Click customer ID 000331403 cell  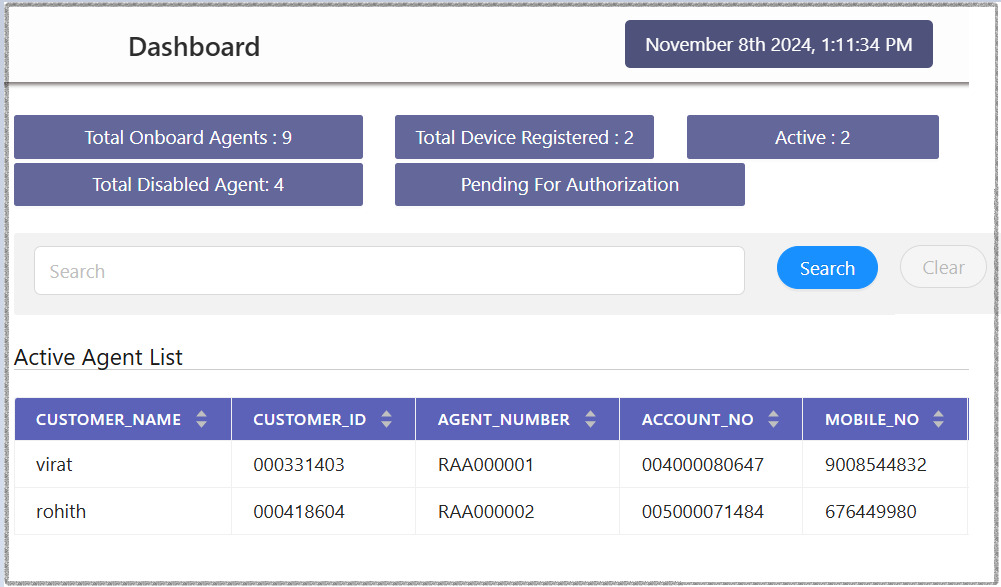(299, 465)
